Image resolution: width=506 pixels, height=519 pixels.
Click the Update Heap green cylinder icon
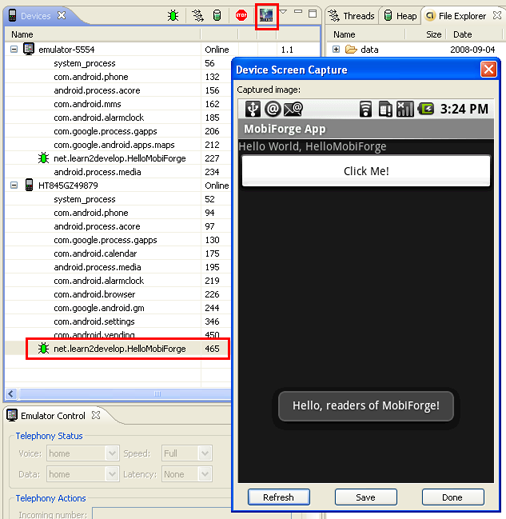pyautogui.click(x=217, y=15)
